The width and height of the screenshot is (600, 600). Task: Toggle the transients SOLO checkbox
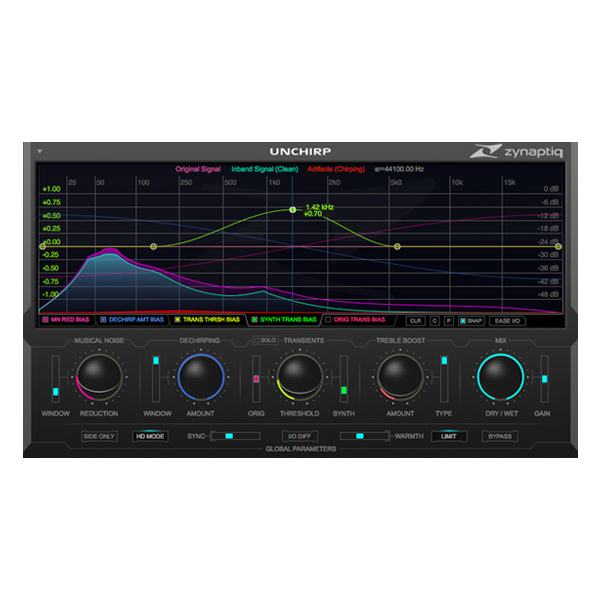[265, 340]
